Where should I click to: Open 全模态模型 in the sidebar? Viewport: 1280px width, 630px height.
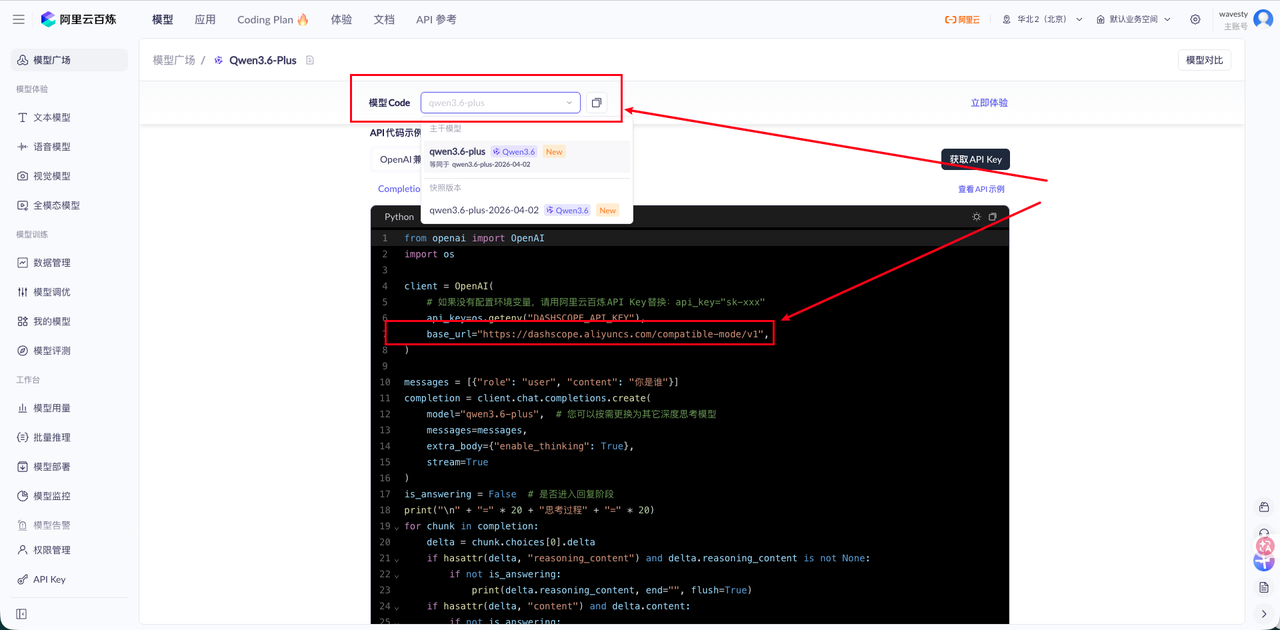(x=69, y=205)
